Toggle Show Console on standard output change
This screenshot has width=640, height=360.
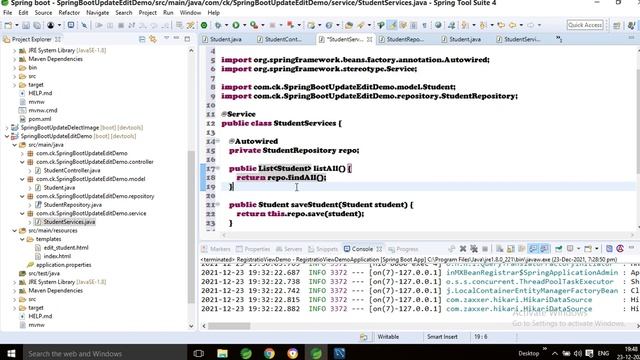533,249
